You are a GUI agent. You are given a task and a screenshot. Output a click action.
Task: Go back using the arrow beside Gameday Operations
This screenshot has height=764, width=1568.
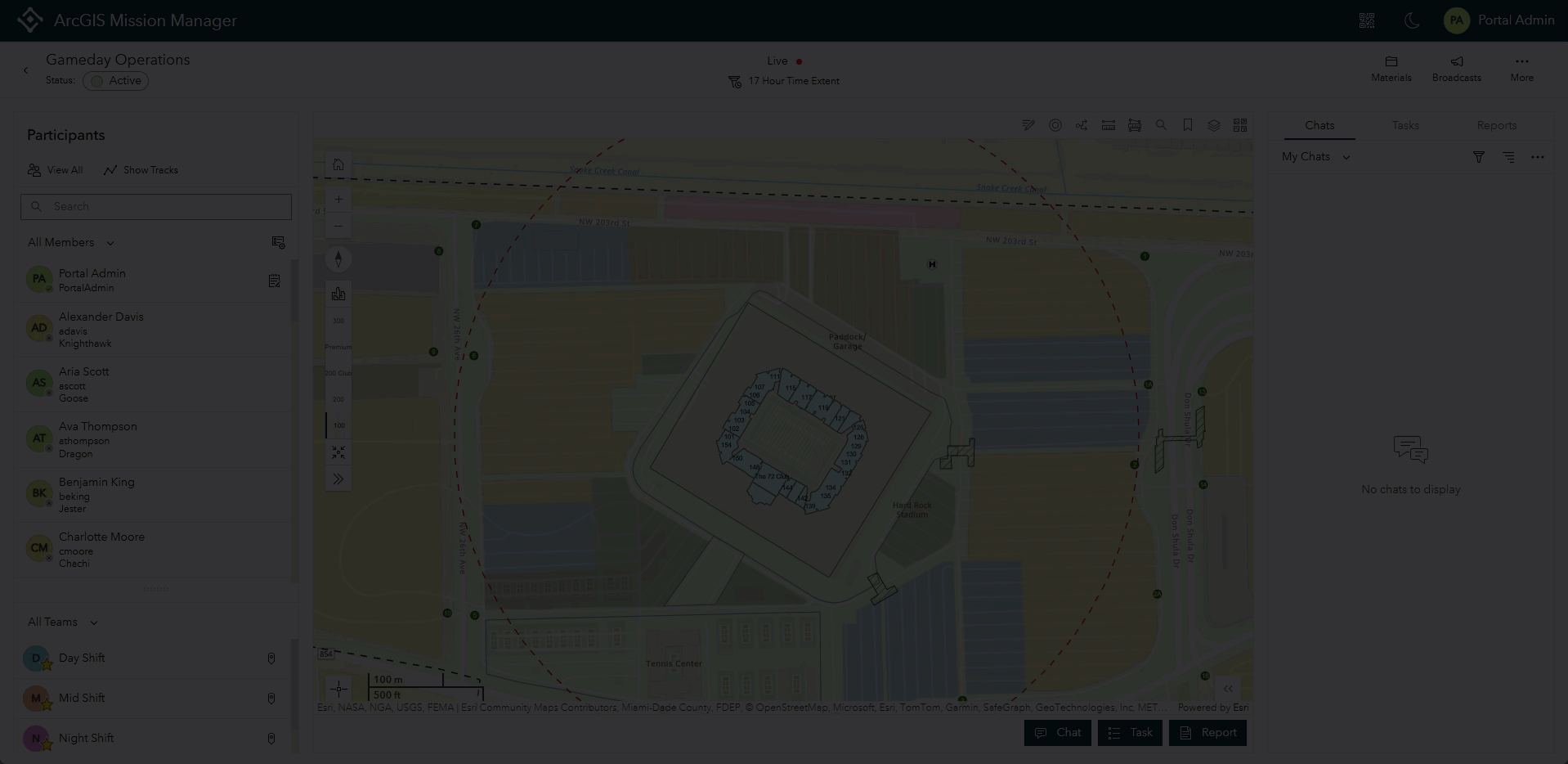[x=26, y=70]
